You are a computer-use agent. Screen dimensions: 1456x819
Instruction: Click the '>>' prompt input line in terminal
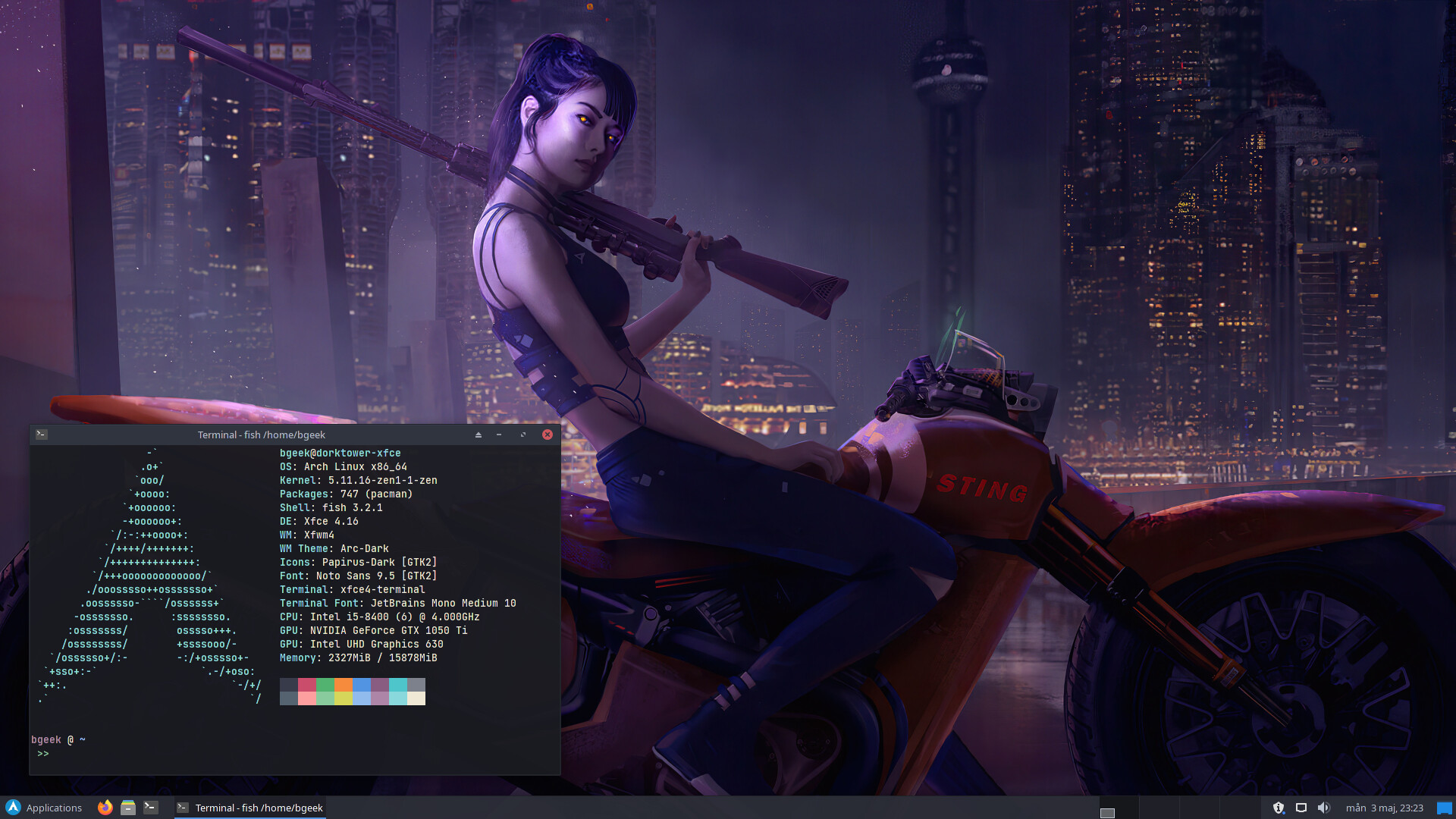click(43, 753)
